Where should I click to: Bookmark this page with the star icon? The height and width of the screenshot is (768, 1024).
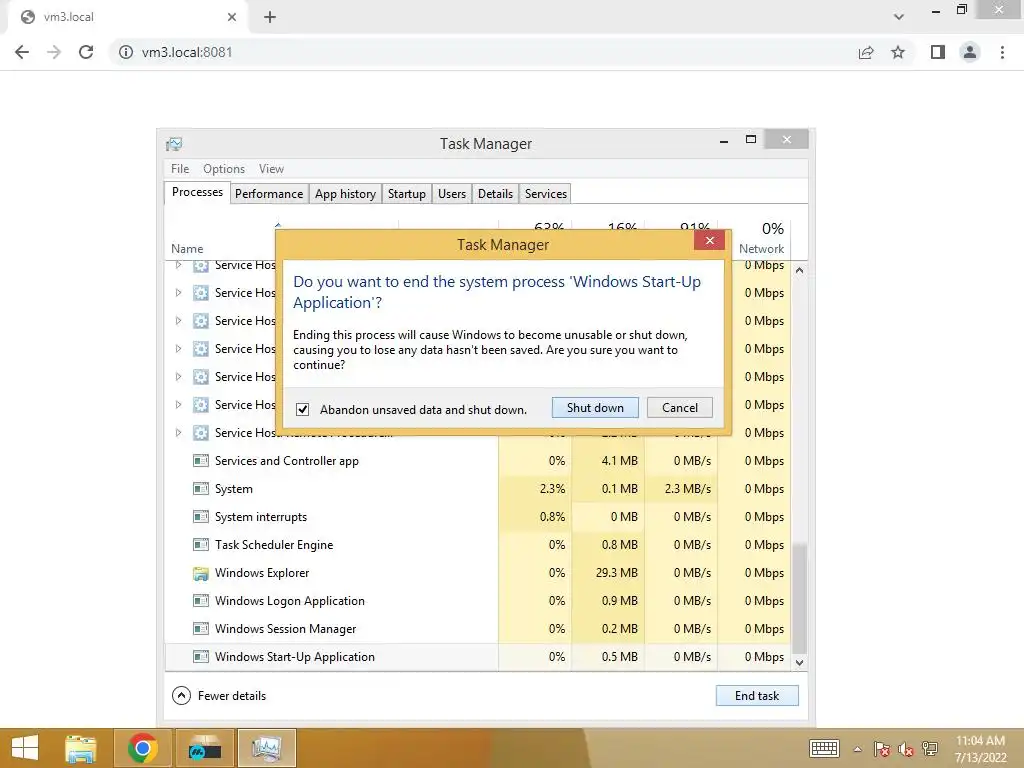[x=898, y=52]
